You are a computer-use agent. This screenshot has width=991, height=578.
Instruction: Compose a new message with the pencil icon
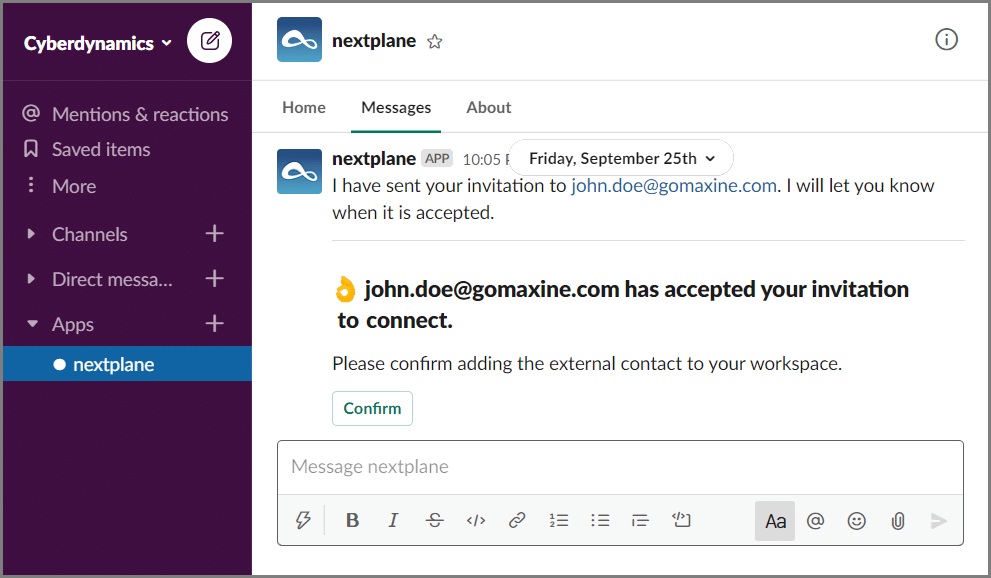pos(210,40)
